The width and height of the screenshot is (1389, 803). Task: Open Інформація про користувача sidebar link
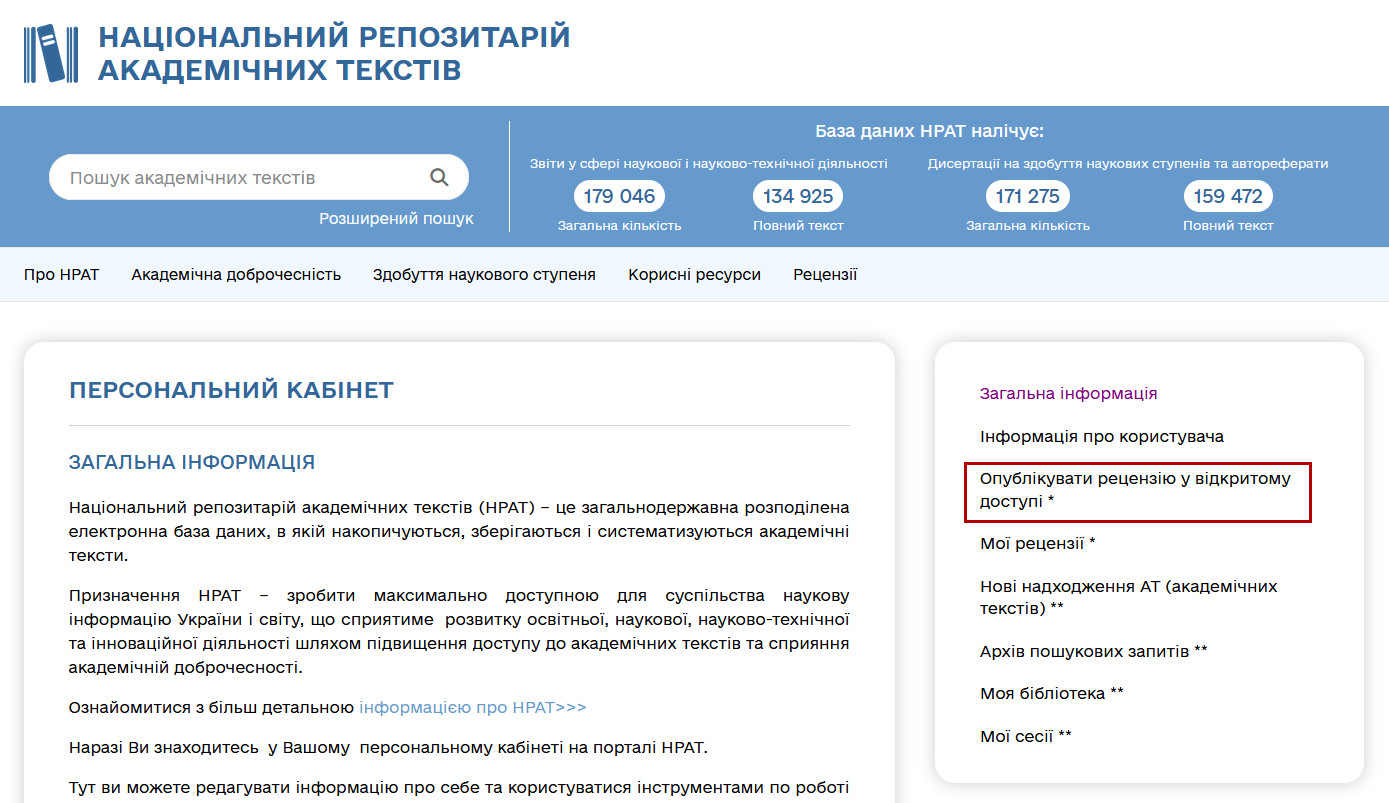coord(1101,436)
